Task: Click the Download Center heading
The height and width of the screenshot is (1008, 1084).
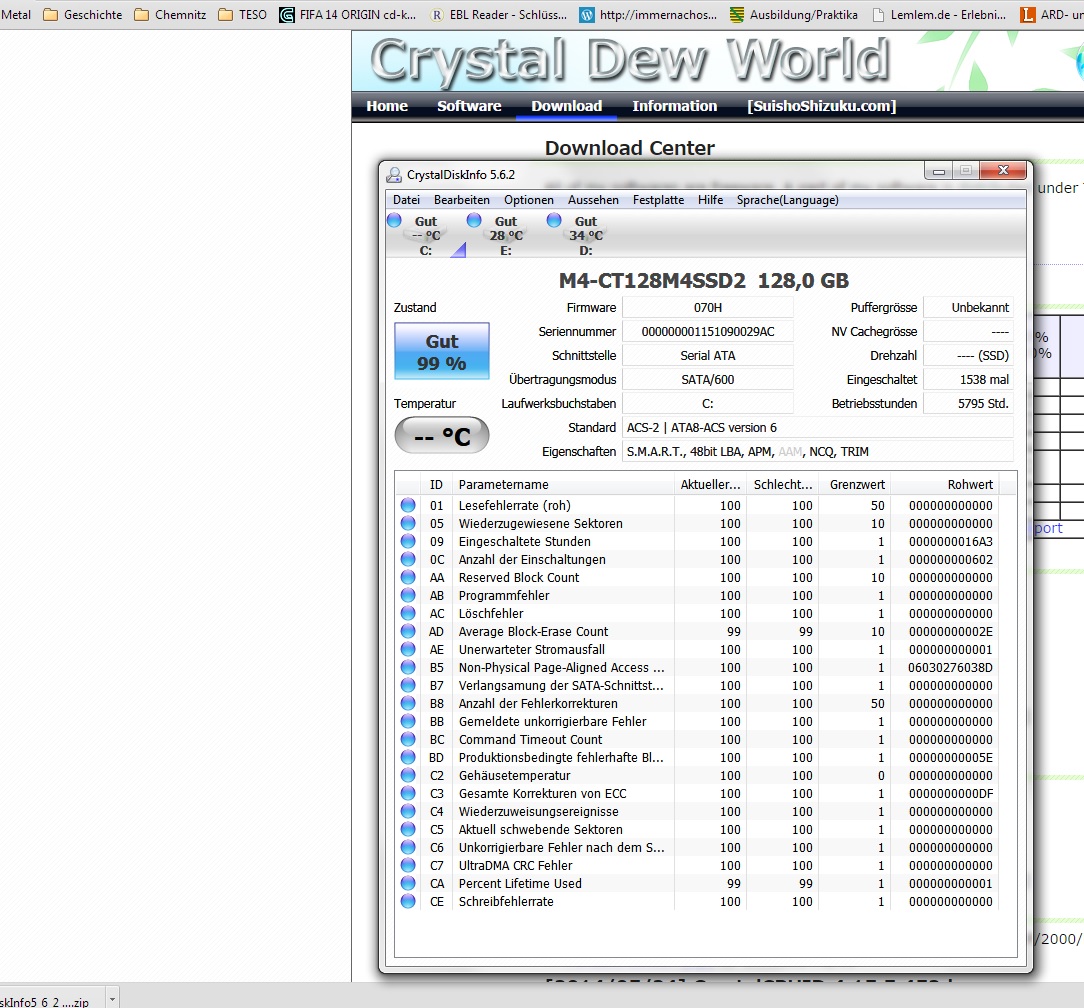Action: 629,148
